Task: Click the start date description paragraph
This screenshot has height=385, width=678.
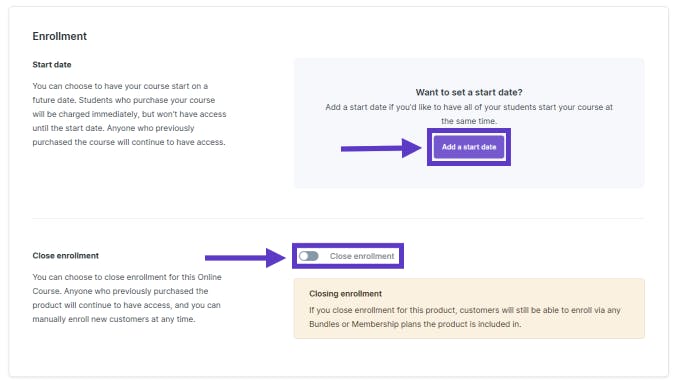Action: coord(129,114)
